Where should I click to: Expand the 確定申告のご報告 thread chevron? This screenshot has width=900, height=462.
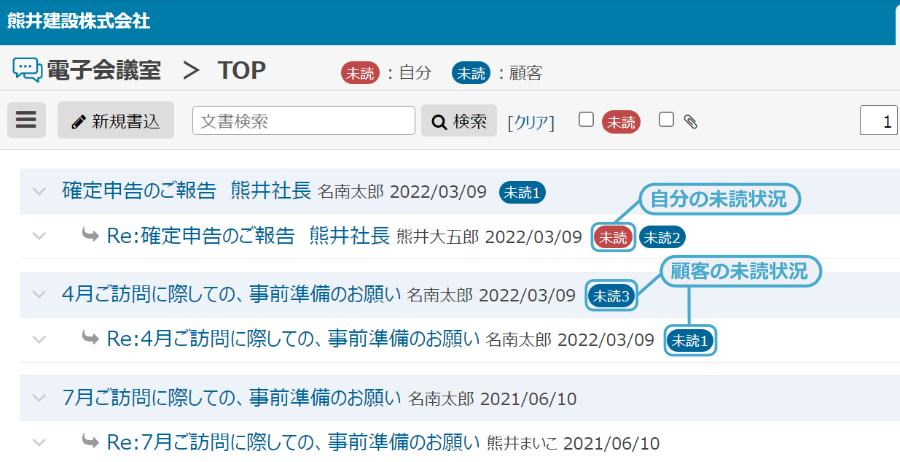click(x=39, y=191)
